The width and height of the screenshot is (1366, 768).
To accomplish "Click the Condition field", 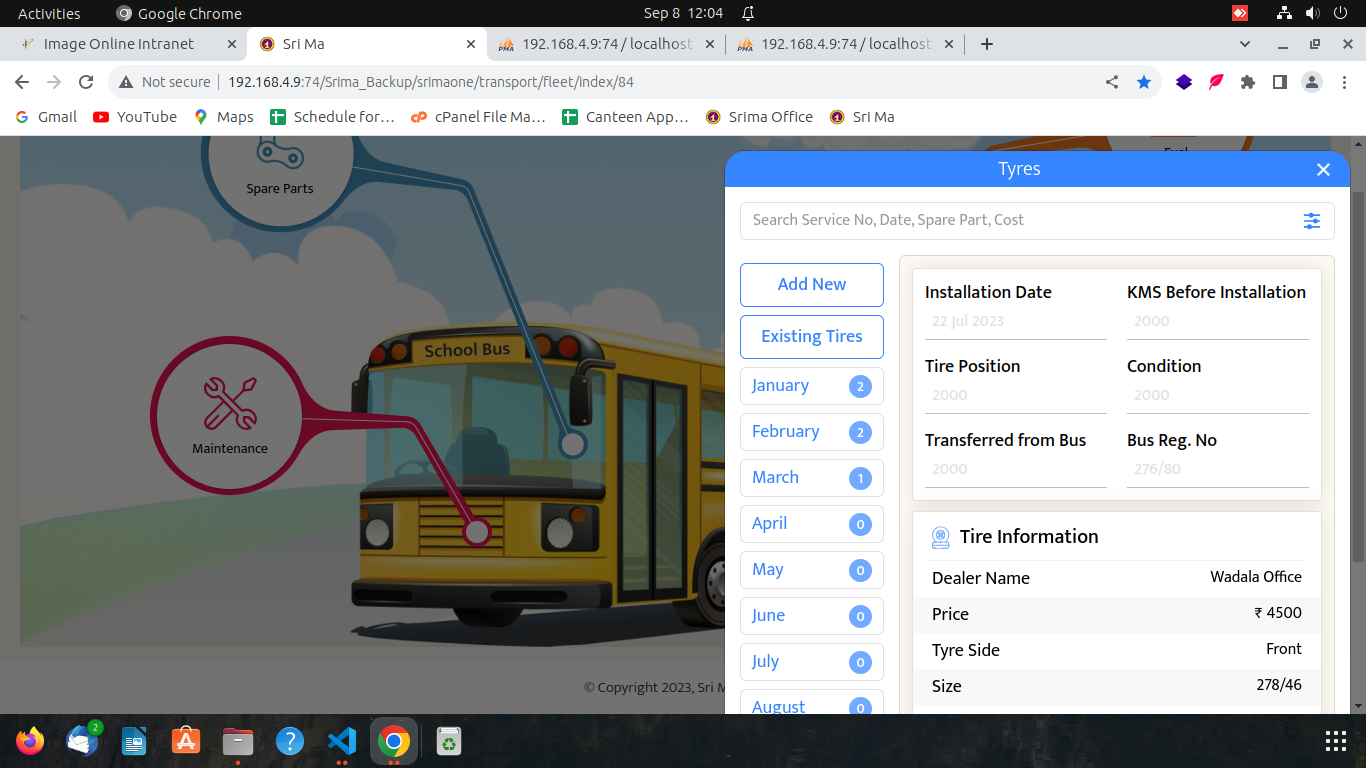I will [x=1218, y=396].
